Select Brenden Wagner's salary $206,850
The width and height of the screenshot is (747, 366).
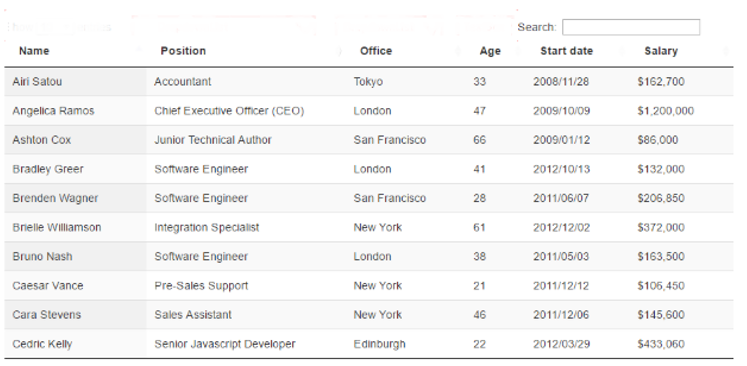pos(661,198)
